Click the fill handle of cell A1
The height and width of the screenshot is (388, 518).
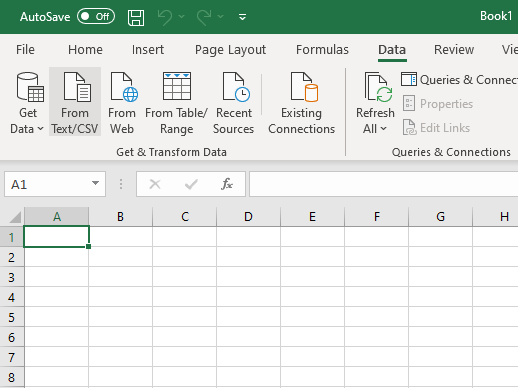88,246
